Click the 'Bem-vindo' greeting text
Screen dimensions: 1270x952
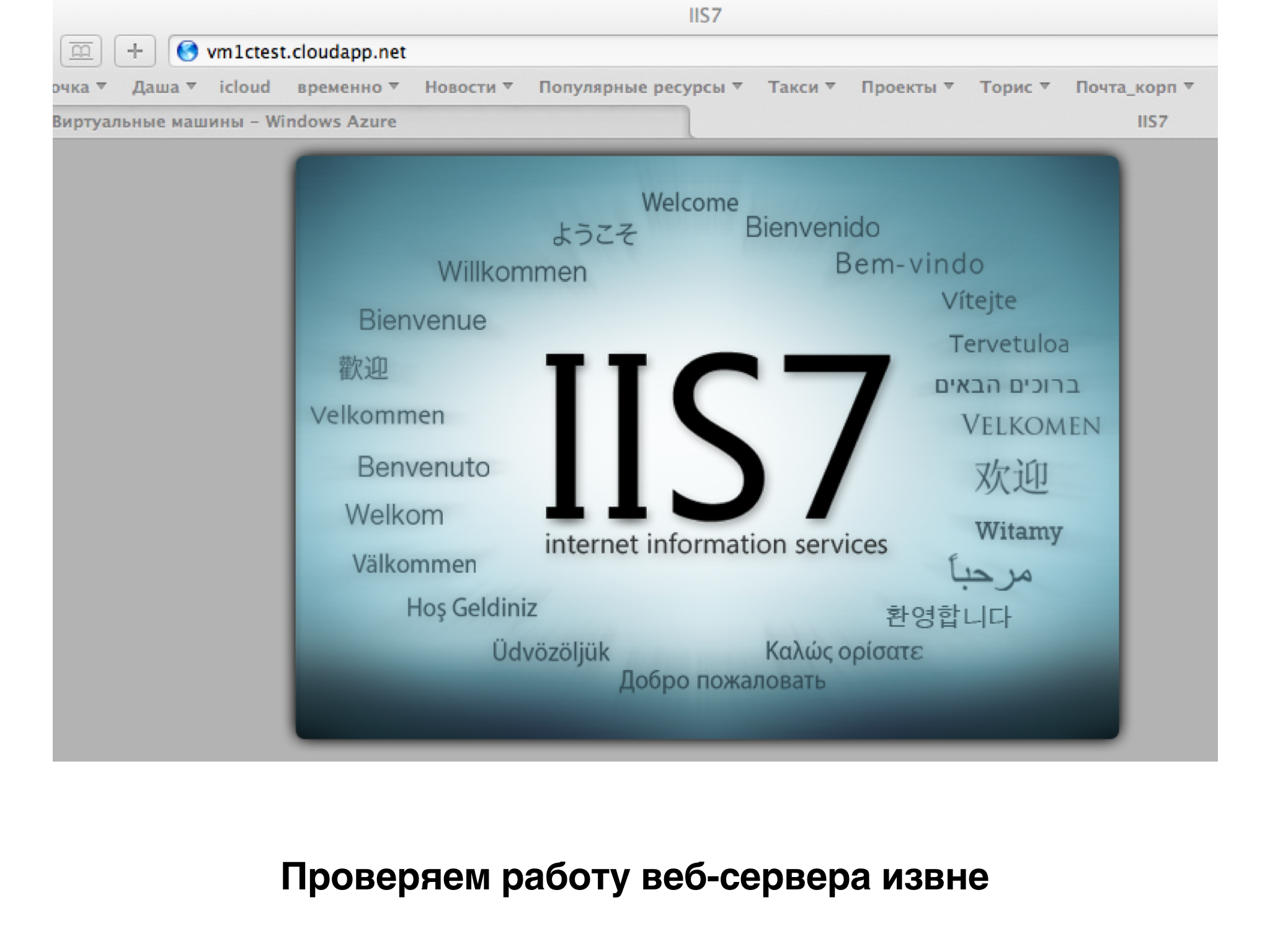(x=910, y=264)
